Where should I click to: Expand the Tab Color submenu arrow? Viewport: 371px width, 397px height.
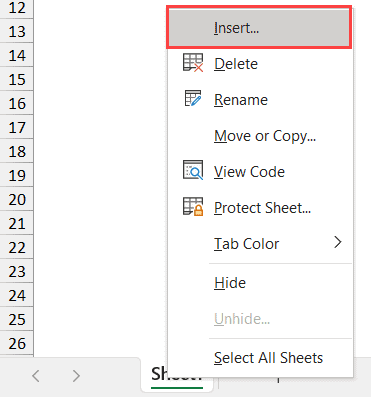pyautogui.click(x=338, y=242)
